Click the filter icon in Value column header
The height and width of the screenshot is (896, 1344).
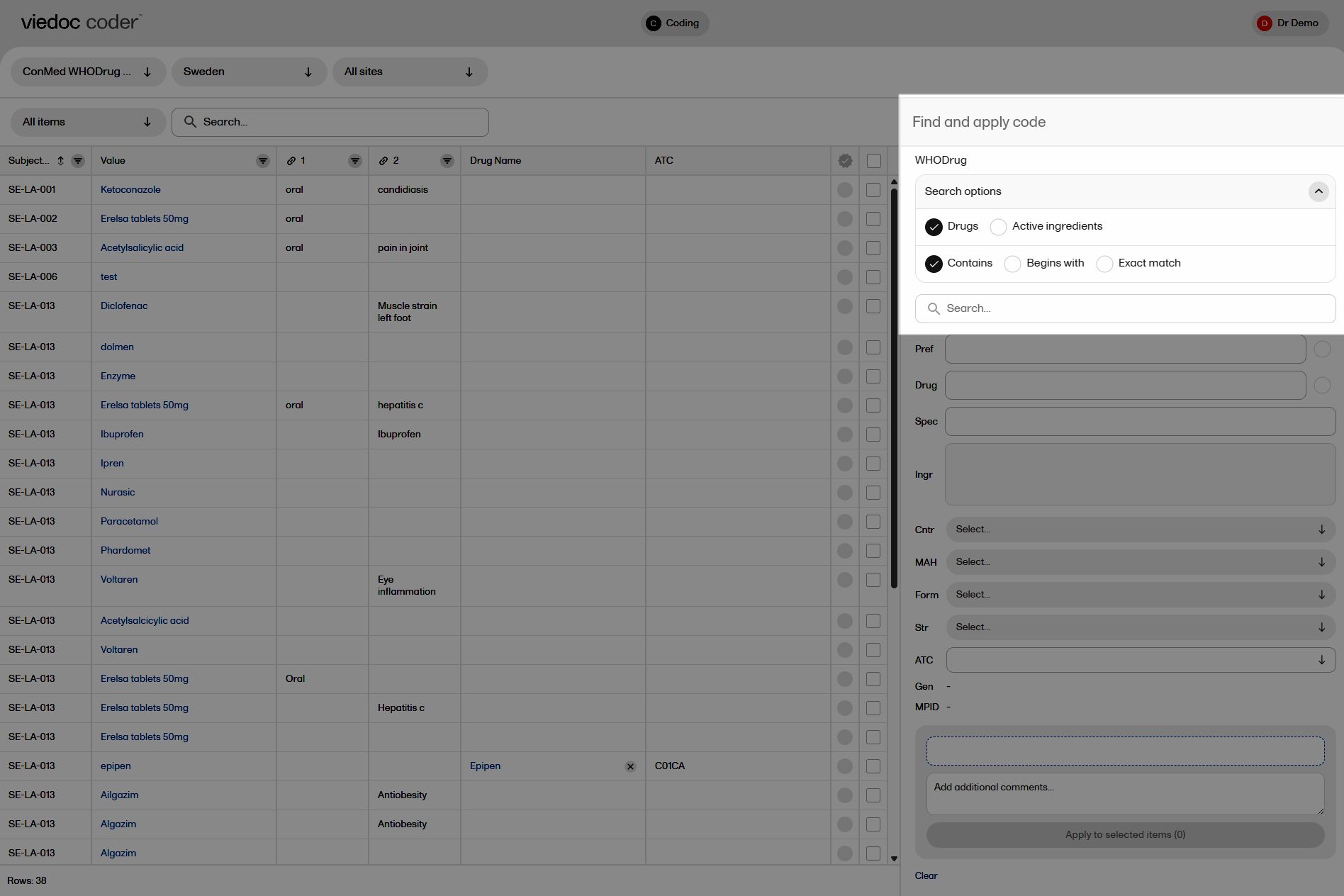pyautogui.click(x=262, y=161)
